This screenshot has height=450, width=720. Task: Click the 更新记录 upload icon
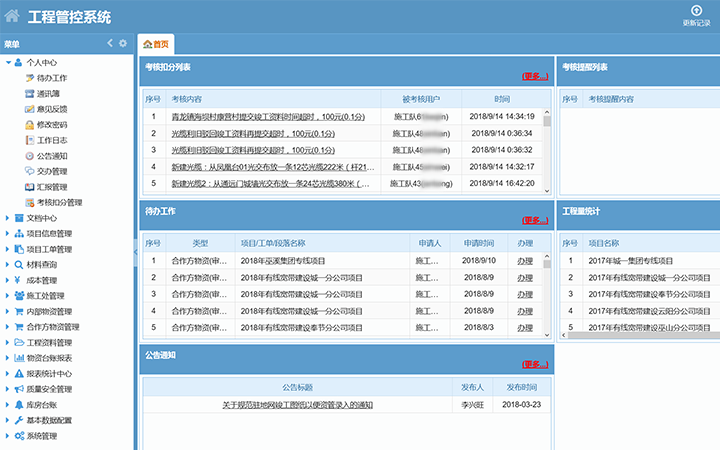tap(696, 10)
